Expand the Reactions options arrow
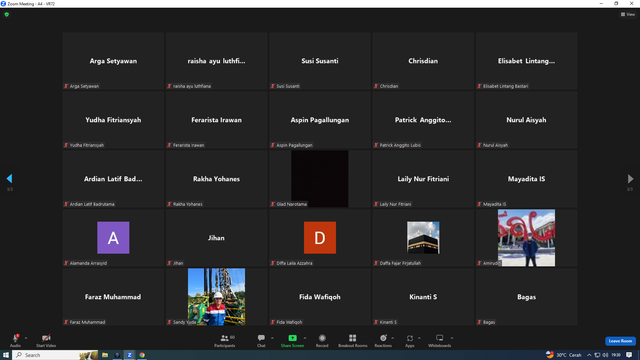The image size is (640, 360). 393,338
